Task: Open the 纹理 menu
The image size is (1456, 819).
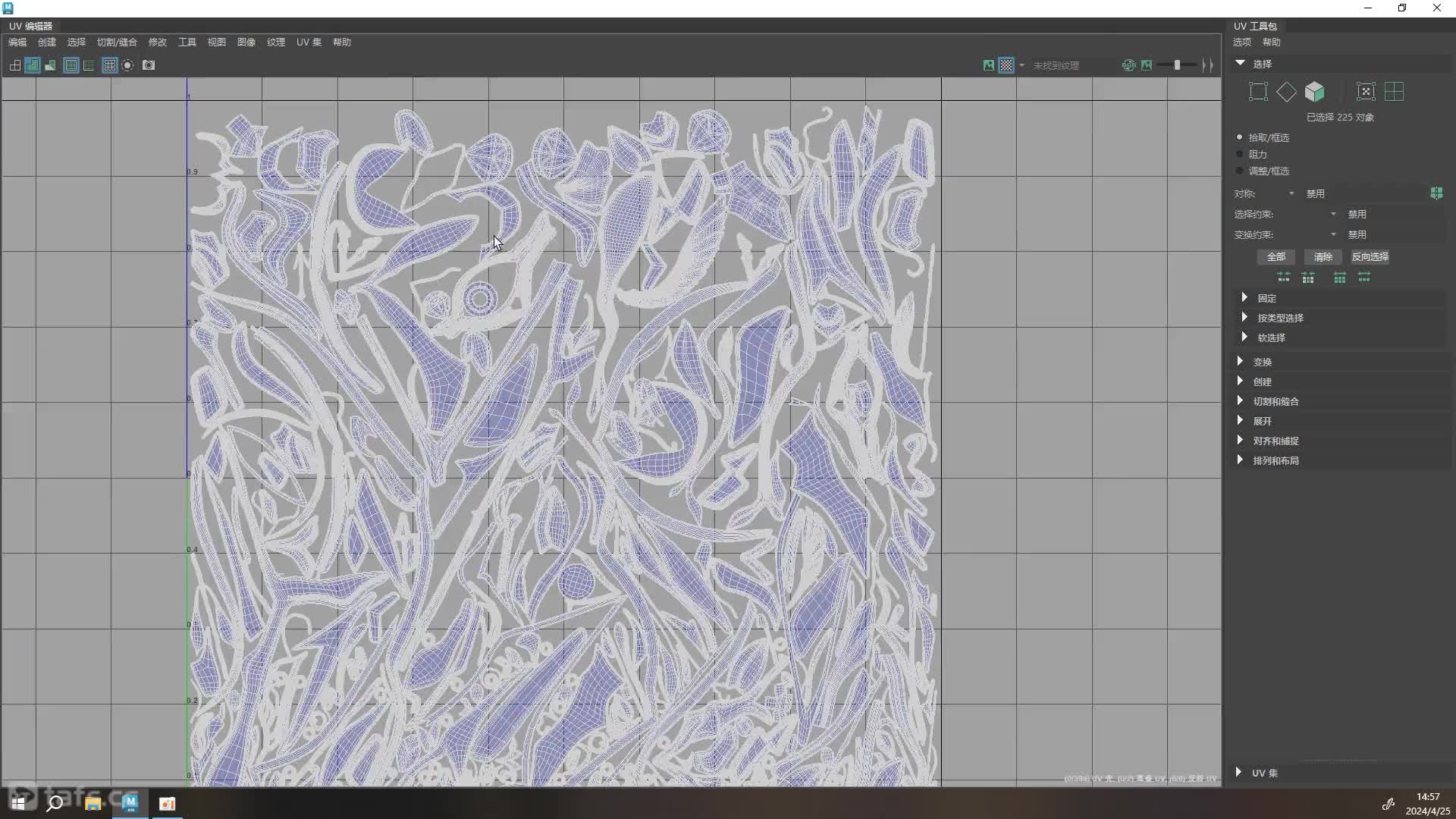Action: (276, 42)
